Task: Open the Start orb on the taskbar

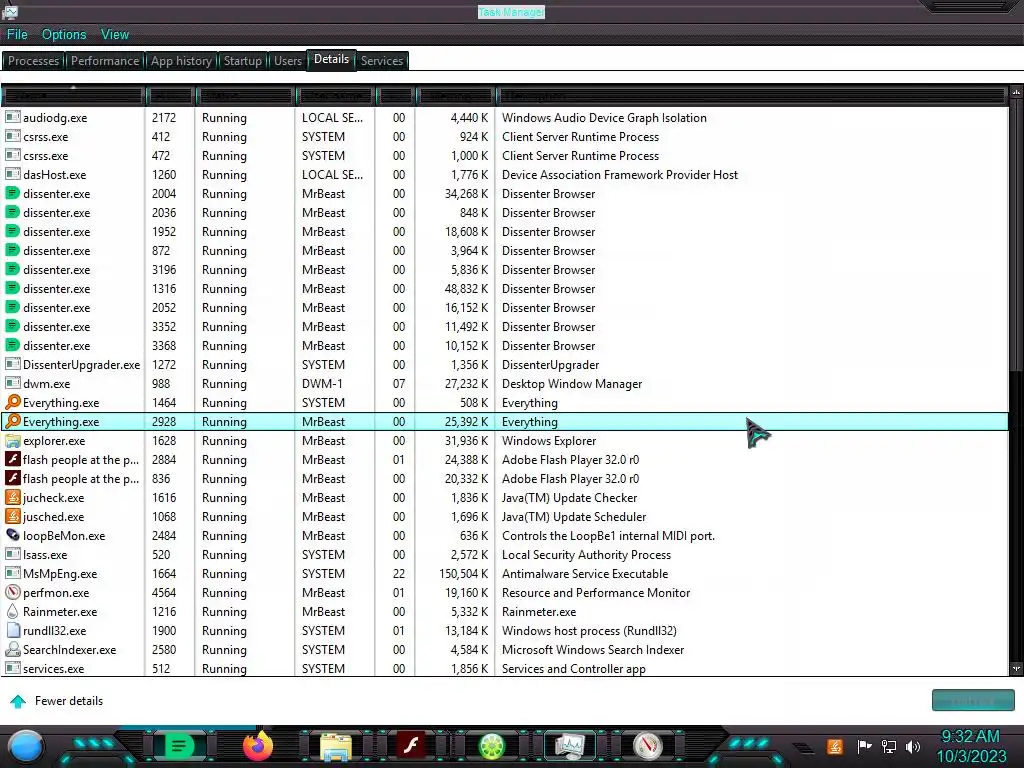Action: 26,746
